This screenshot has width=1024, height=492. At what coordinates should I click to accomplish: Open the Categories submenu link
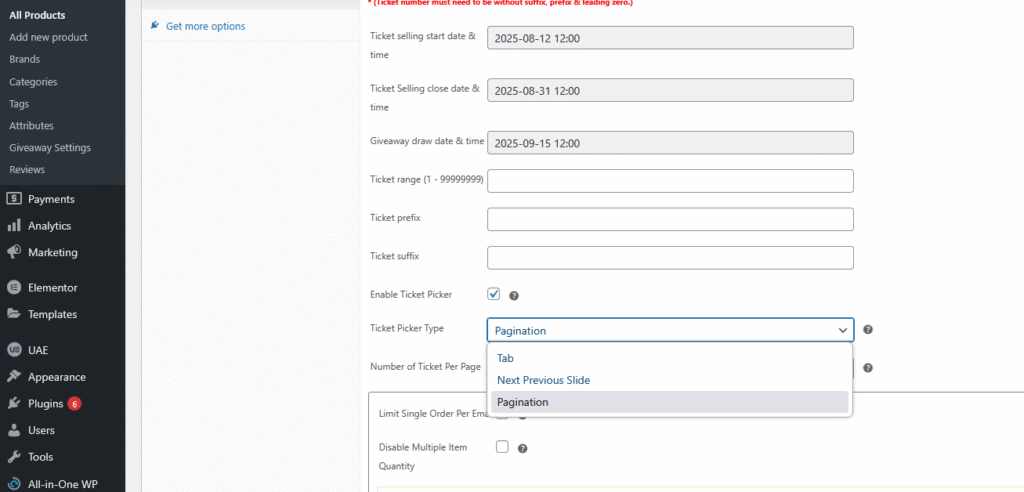(33, 82)
